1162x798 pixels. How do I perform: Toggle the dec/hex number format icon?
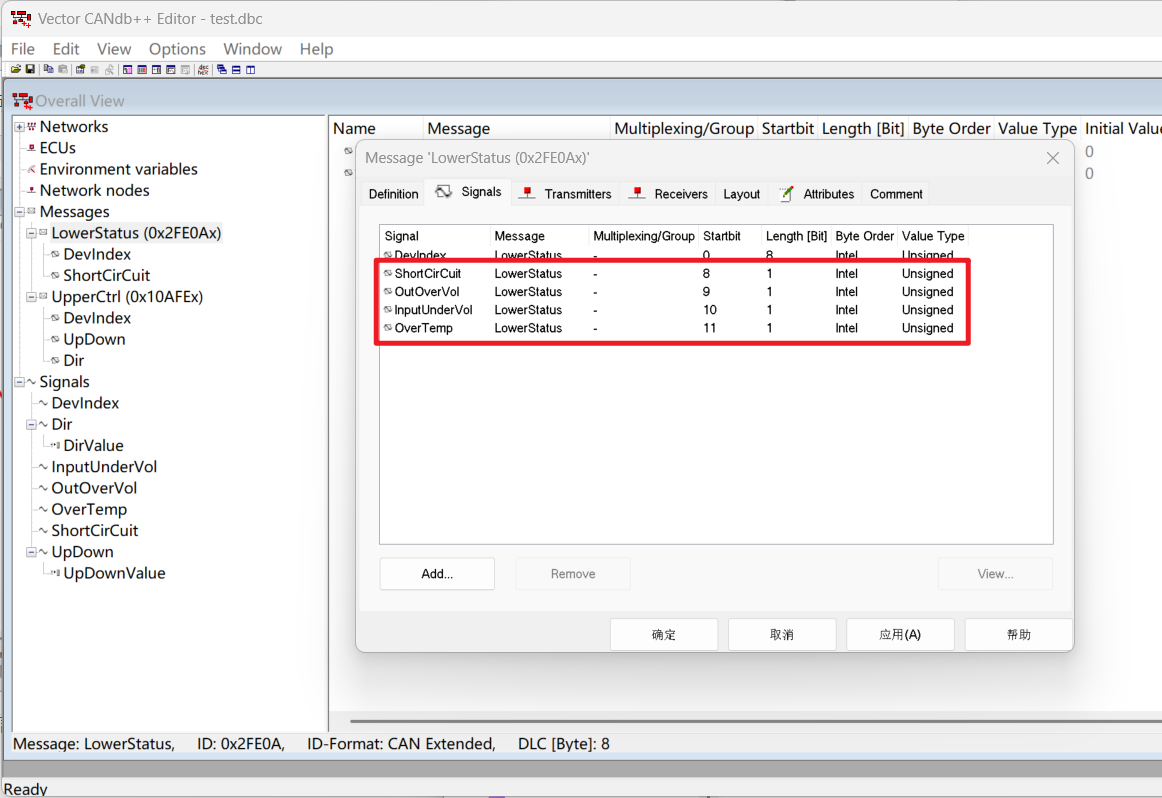[x=203, y=69]
